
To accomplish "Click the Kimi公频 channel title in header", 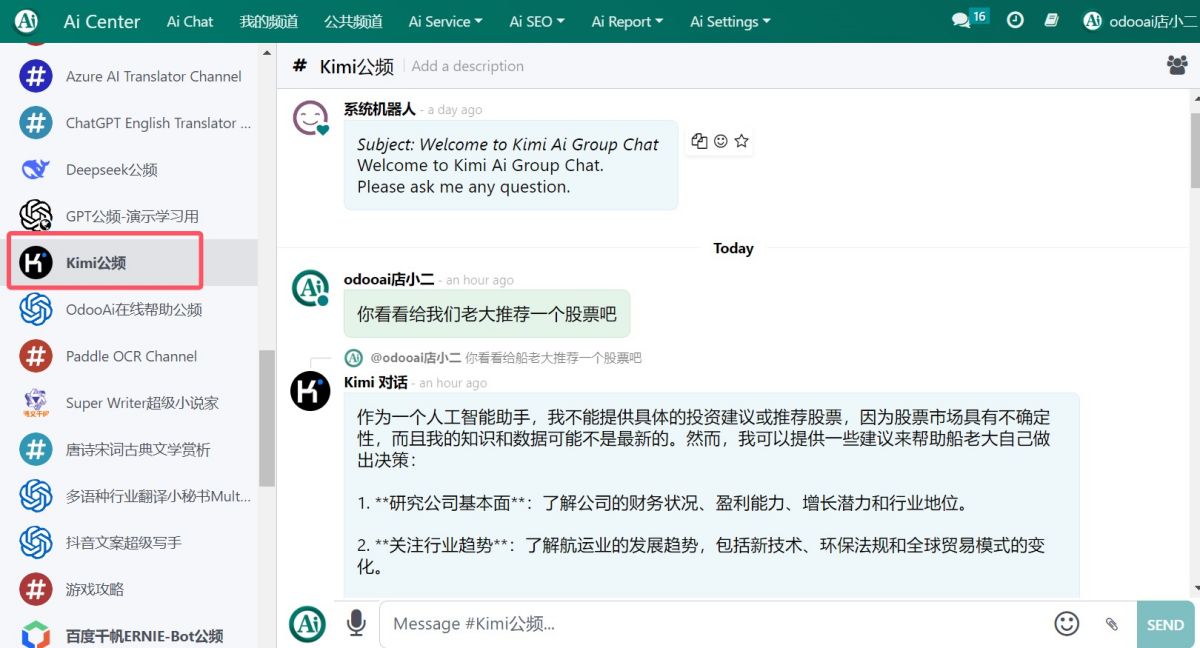I will pyautogui.click(x=356, y=66).
